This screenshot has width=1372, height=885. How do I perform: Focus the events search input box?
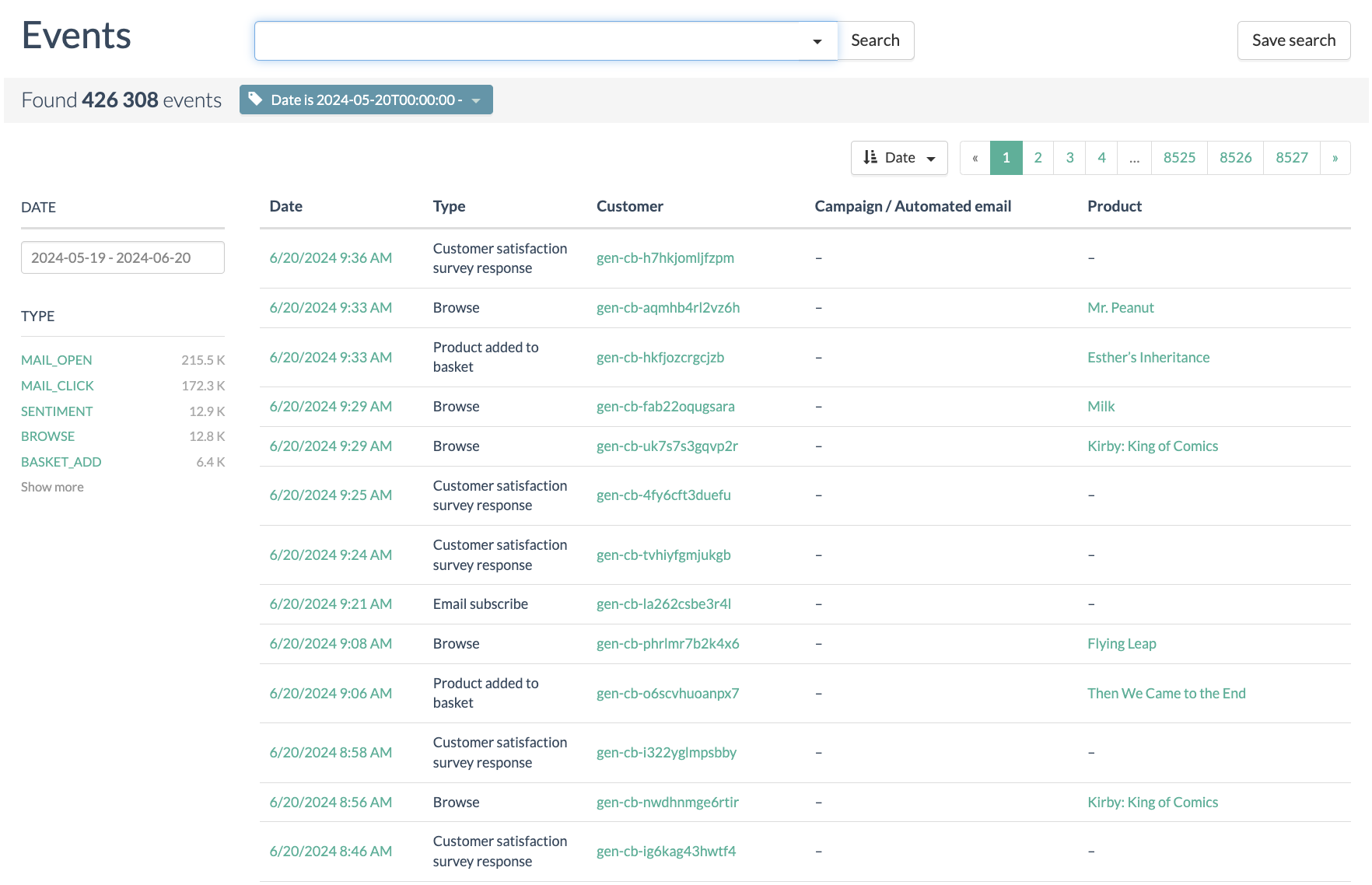[x=527, y=40]
